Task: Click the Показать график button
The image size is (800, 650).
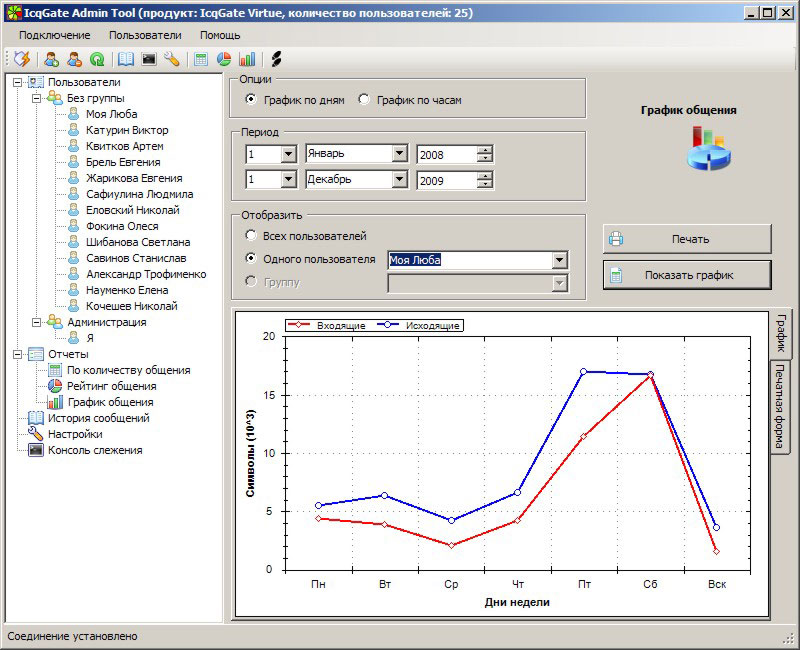Action: pos(687,275)
